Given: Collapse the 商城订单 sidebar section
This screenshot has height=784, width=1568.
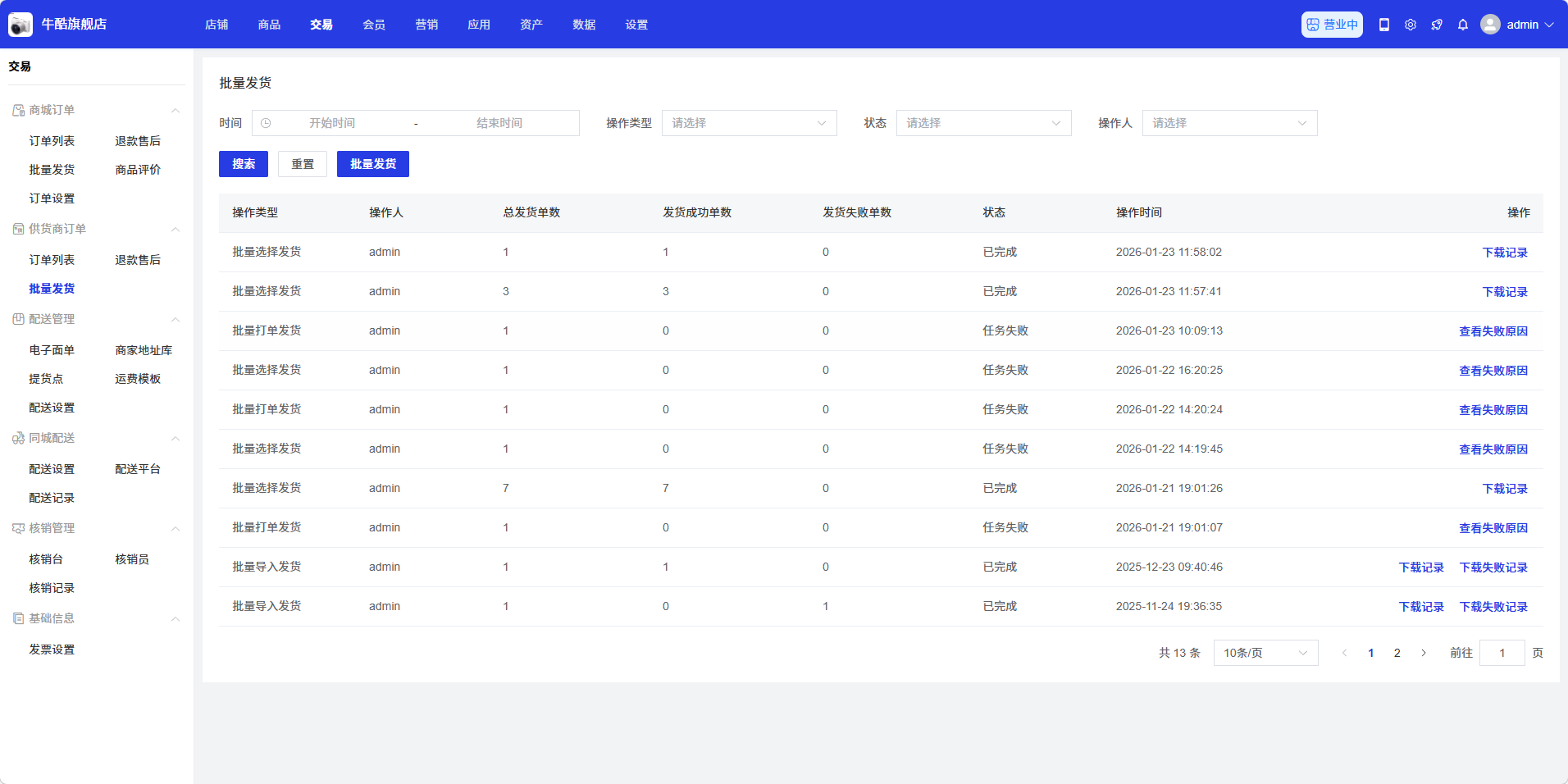Looking at the screenshot, I should click(x=175, y=110).
